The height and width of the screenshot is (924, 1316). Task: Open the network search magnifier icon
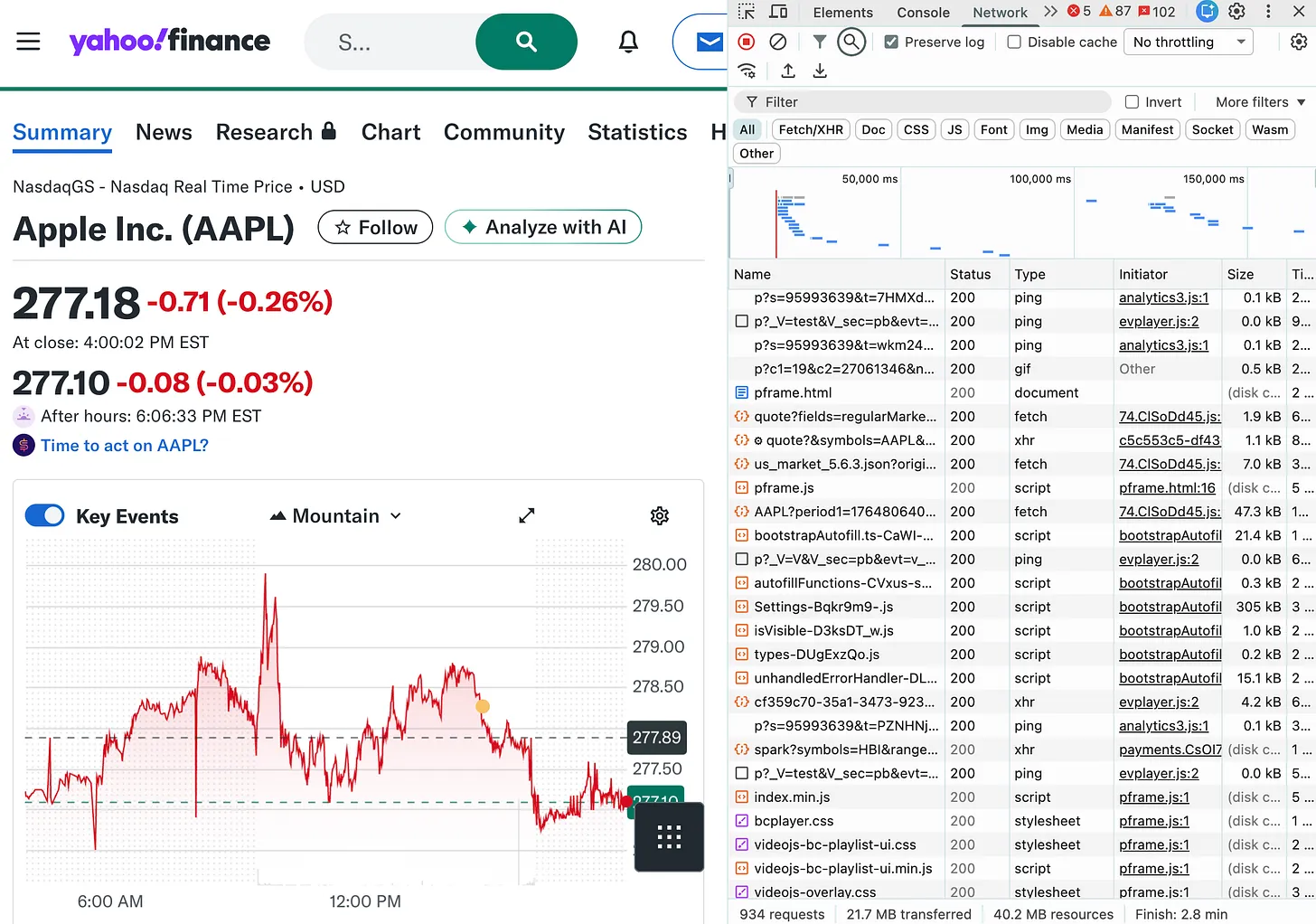[851, 42]
